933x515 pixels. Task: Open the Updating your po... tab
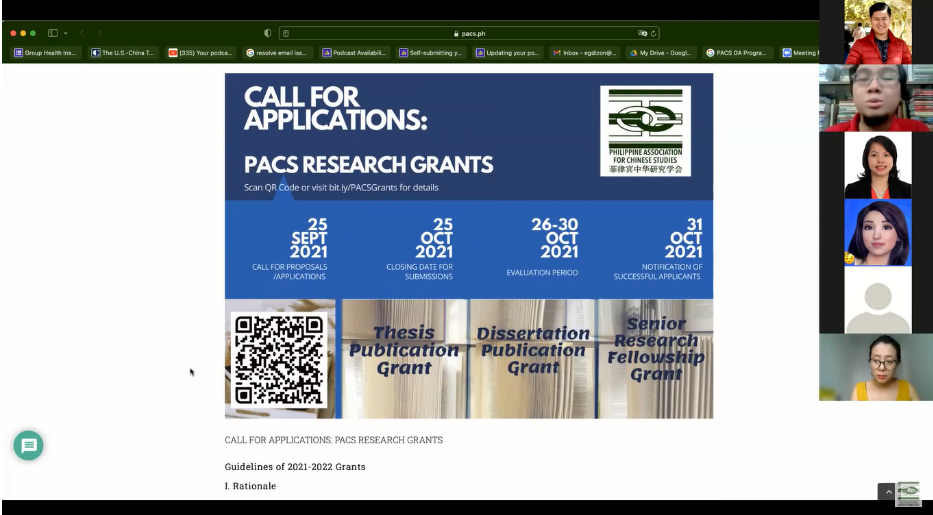click(x=508, y=53)
